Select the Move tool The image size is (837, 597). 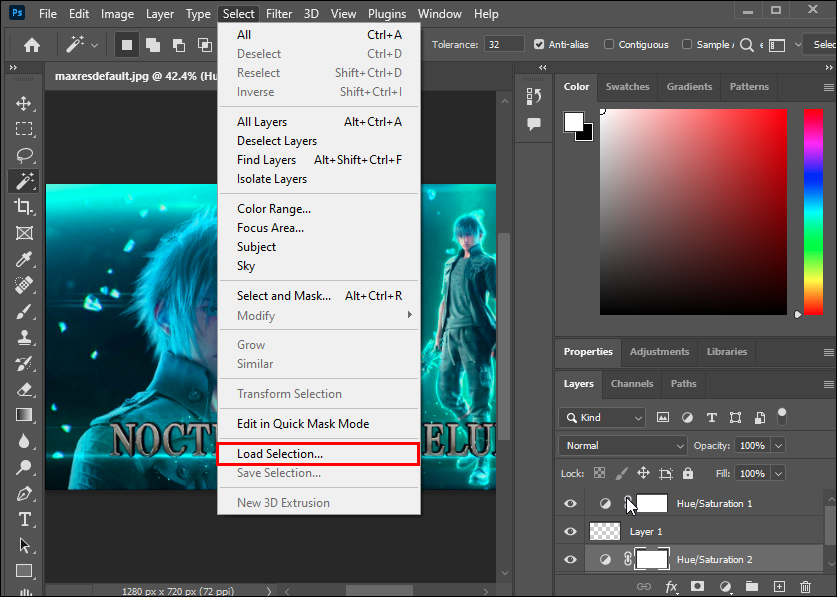coord(23,103)
